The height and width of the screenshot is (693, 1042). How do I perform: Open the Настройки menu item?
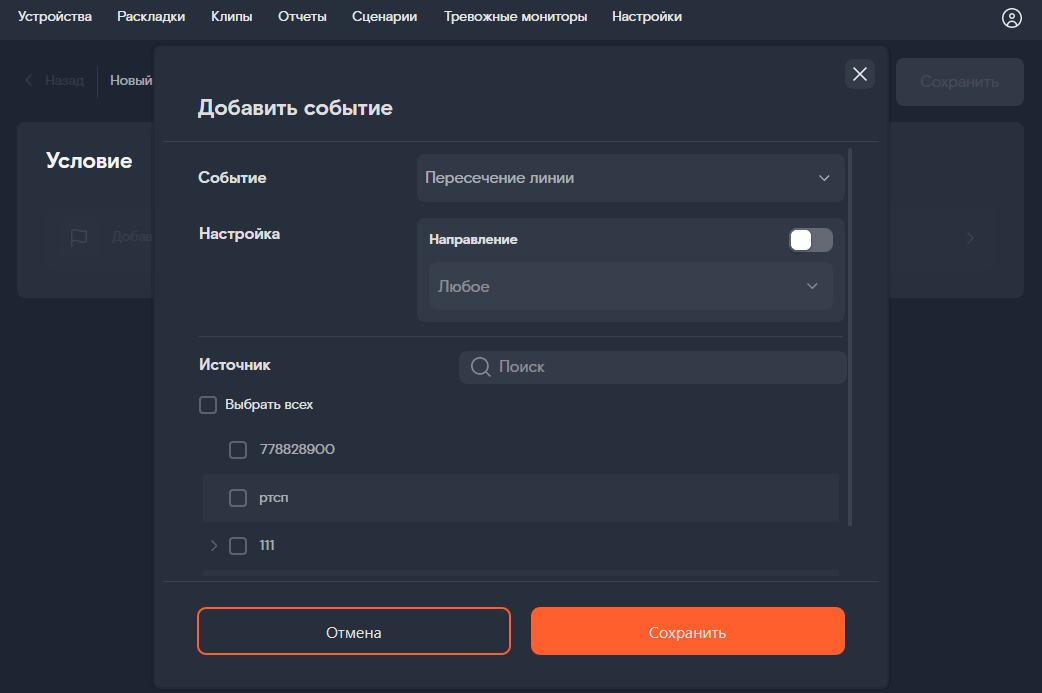[x=646, y=17]
